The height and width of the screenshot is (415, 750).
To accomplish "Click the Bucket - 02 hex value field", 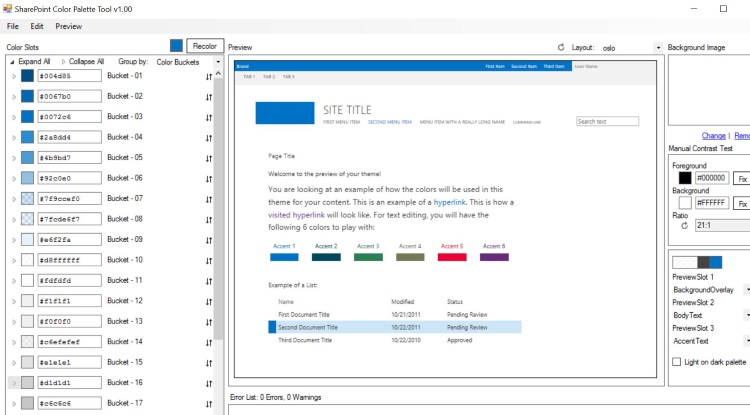I will coord(69,96).
